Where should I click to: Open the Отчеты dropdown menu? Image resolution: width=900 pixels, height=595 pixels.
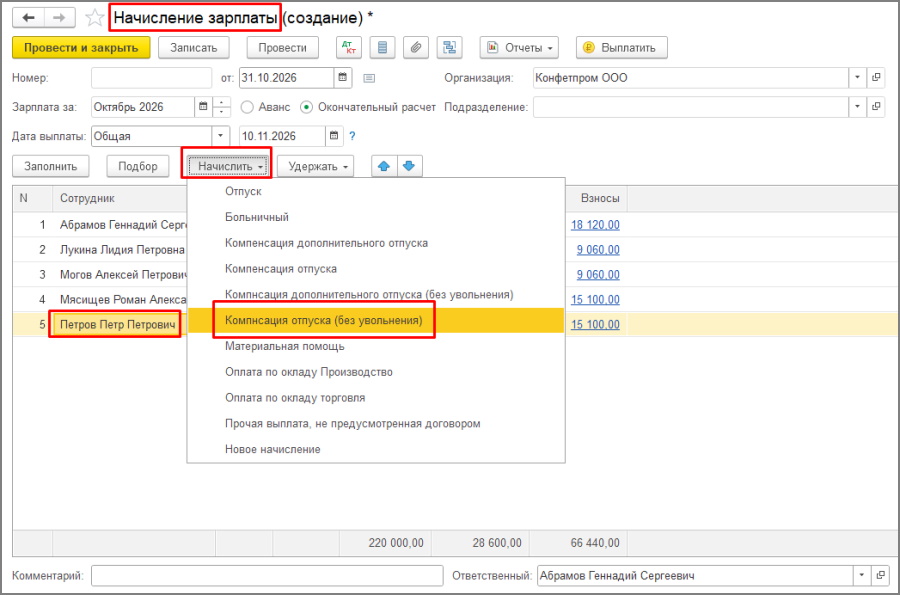(519, 48)
